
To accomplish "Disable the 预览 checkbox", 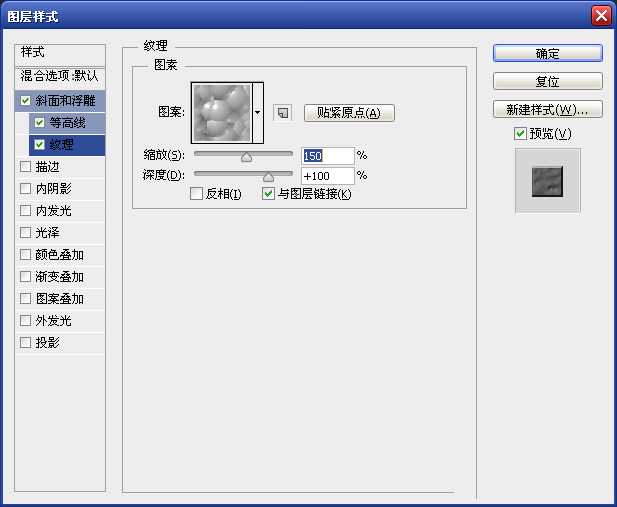I will click(520, 134).
